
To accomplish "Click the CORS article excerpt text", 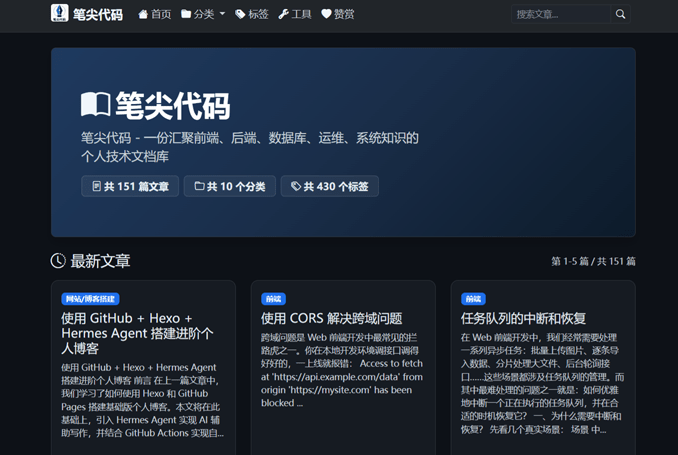I will pyautogui.click(x=342, y=370).
